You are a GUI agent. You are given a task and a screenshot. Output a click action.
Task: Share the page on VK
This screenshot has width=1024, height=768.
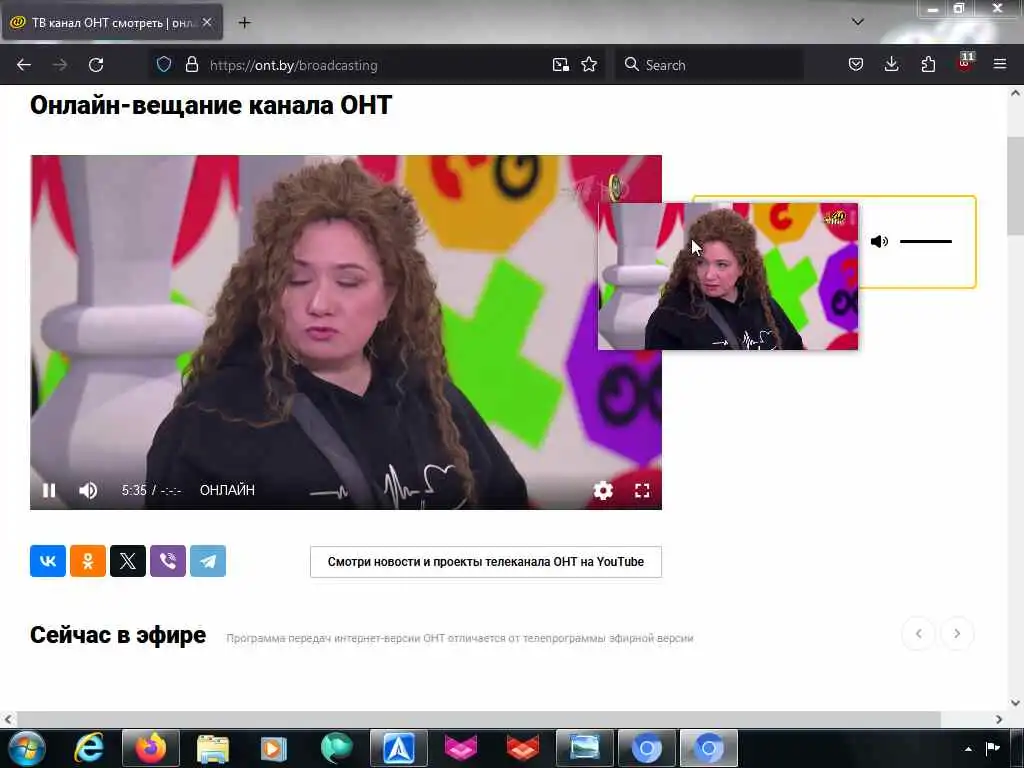[x=48, y=561]
